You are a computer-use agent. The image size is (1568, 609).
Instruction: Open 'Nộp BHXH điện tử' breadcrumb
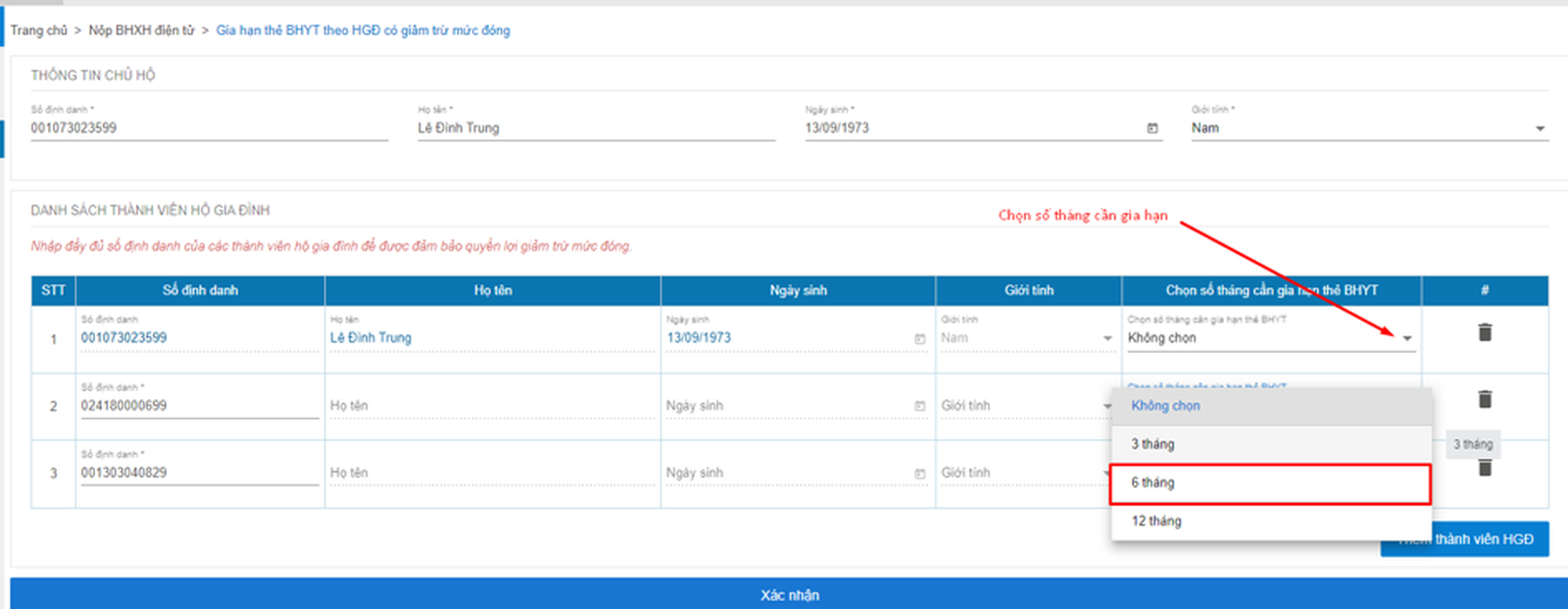pyautogui.click(x=141, y=30)
